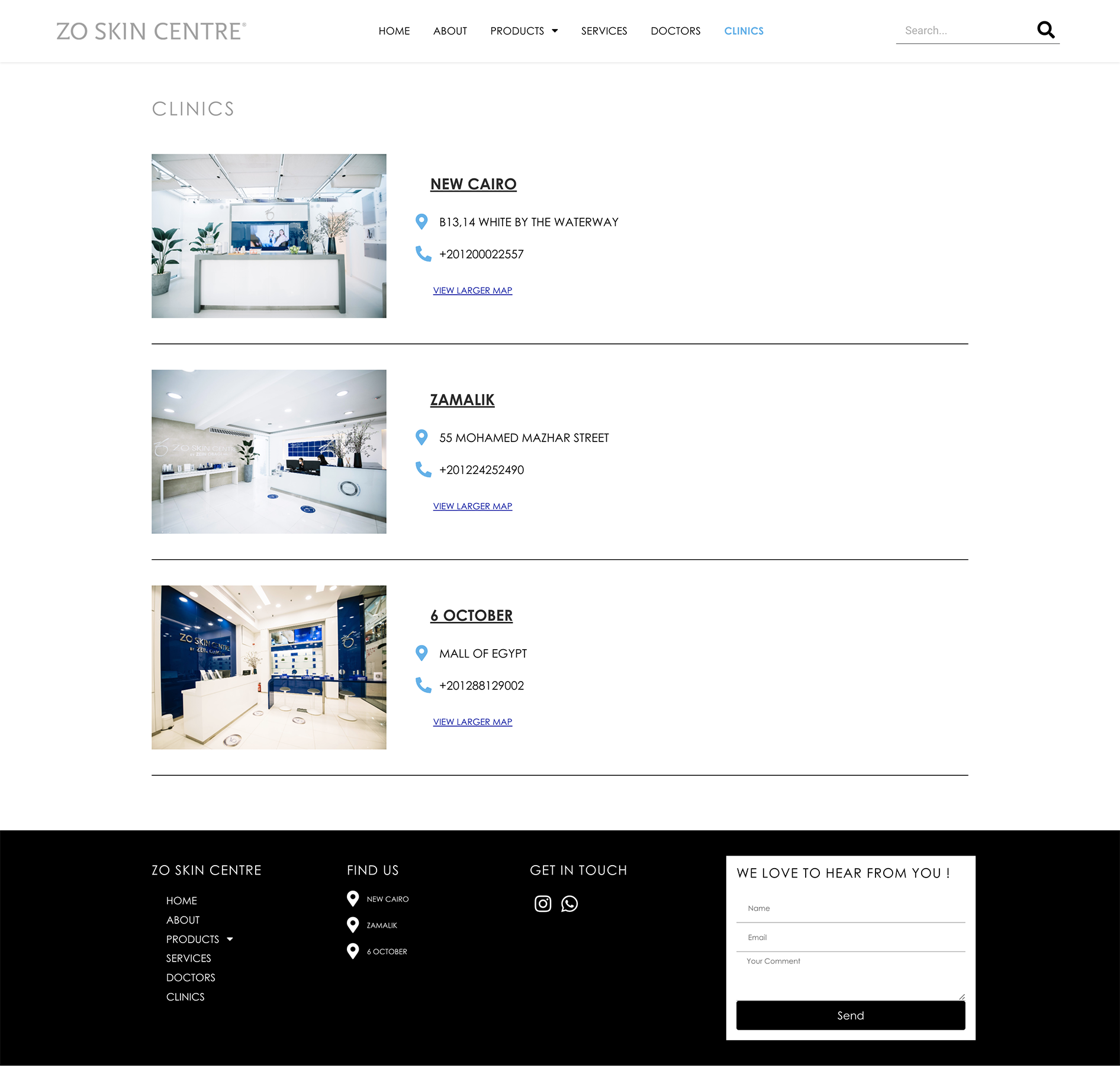Click the New Cairo clinic photo

coord(269,236)
